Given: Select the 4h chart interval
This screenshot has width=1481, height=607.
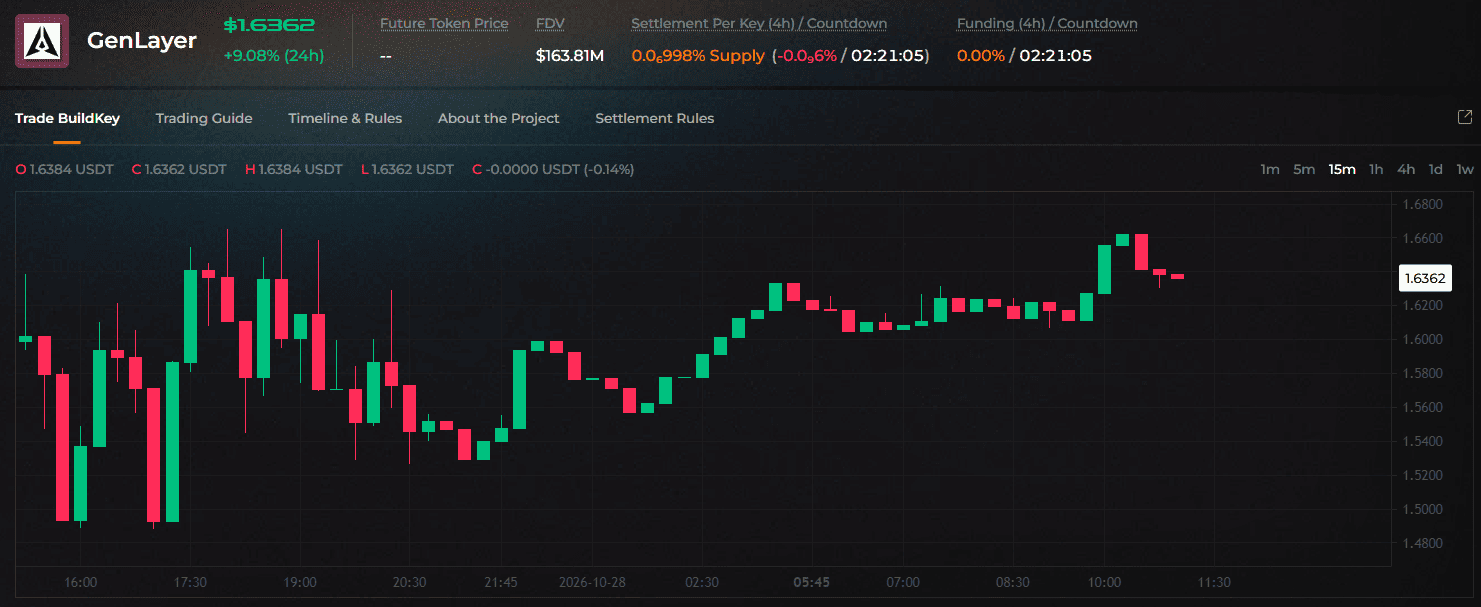Looking at the screenshot, I should [x=1406, y=169].
